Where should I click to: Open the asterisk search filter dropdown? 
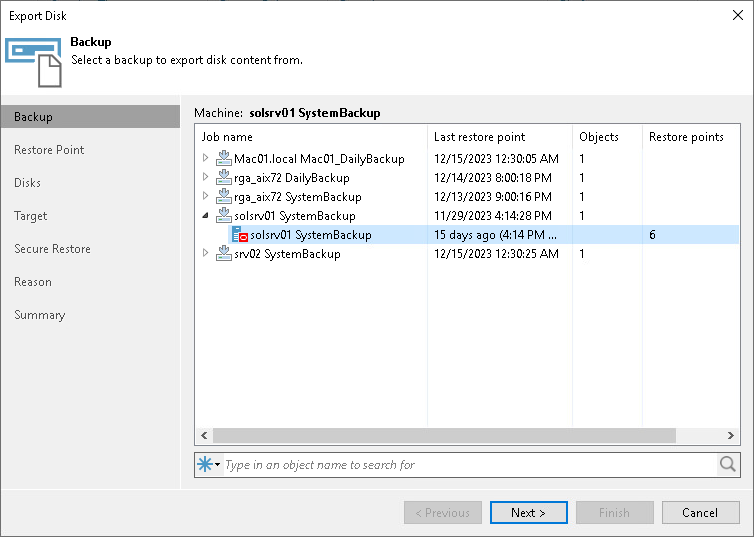[209, 464]
